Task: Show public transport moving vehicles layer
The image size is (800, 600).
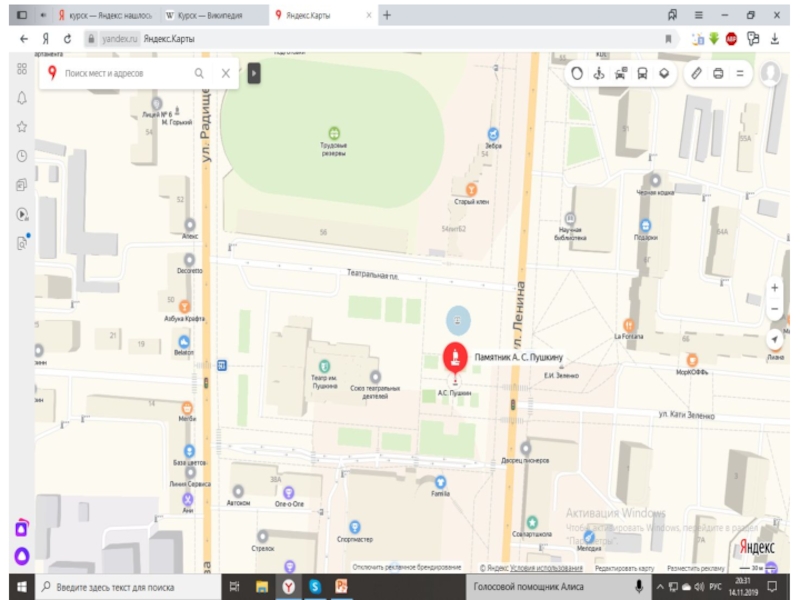Action: point(642,73)
